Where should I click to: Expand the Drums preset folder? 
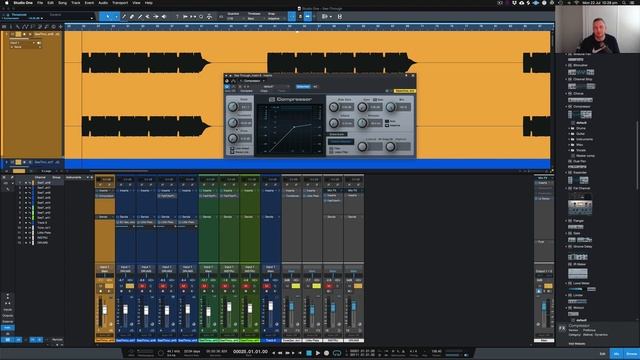click(570, 128)
